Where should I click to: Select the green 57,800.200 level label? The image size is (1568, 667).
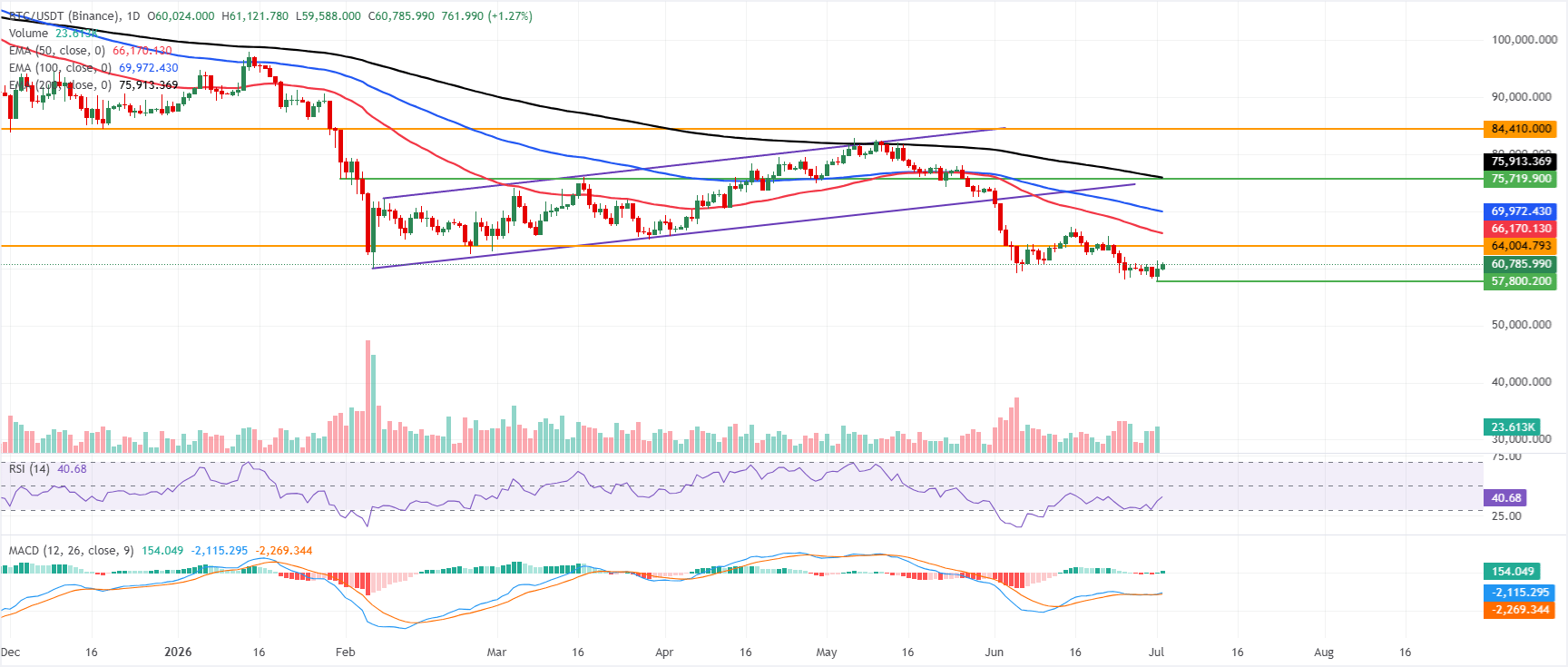pos(1521,281)
